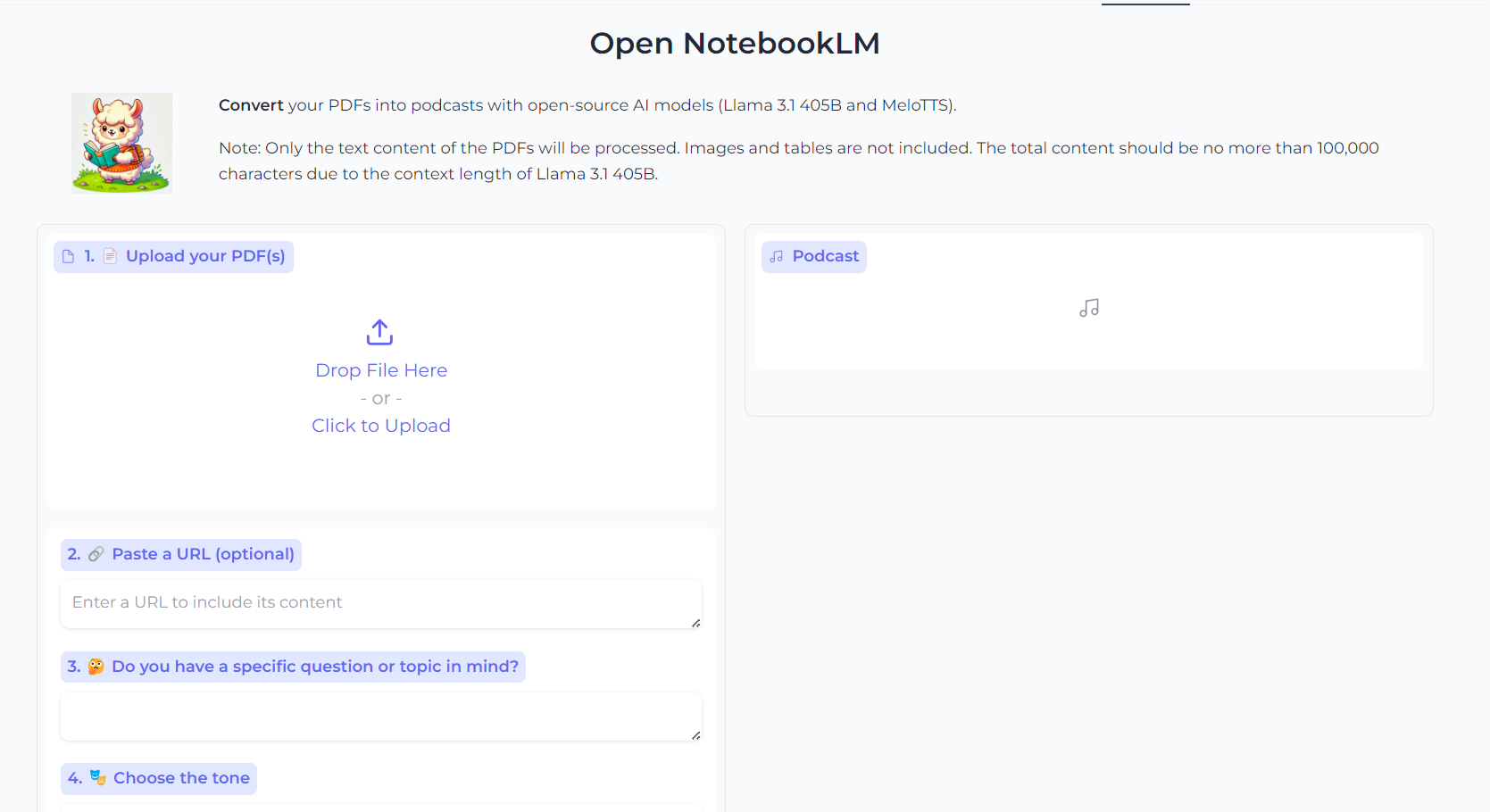Screen dimensions: 1490x812
Task: Click the Choose the tone label
Action: pos(181,778)
